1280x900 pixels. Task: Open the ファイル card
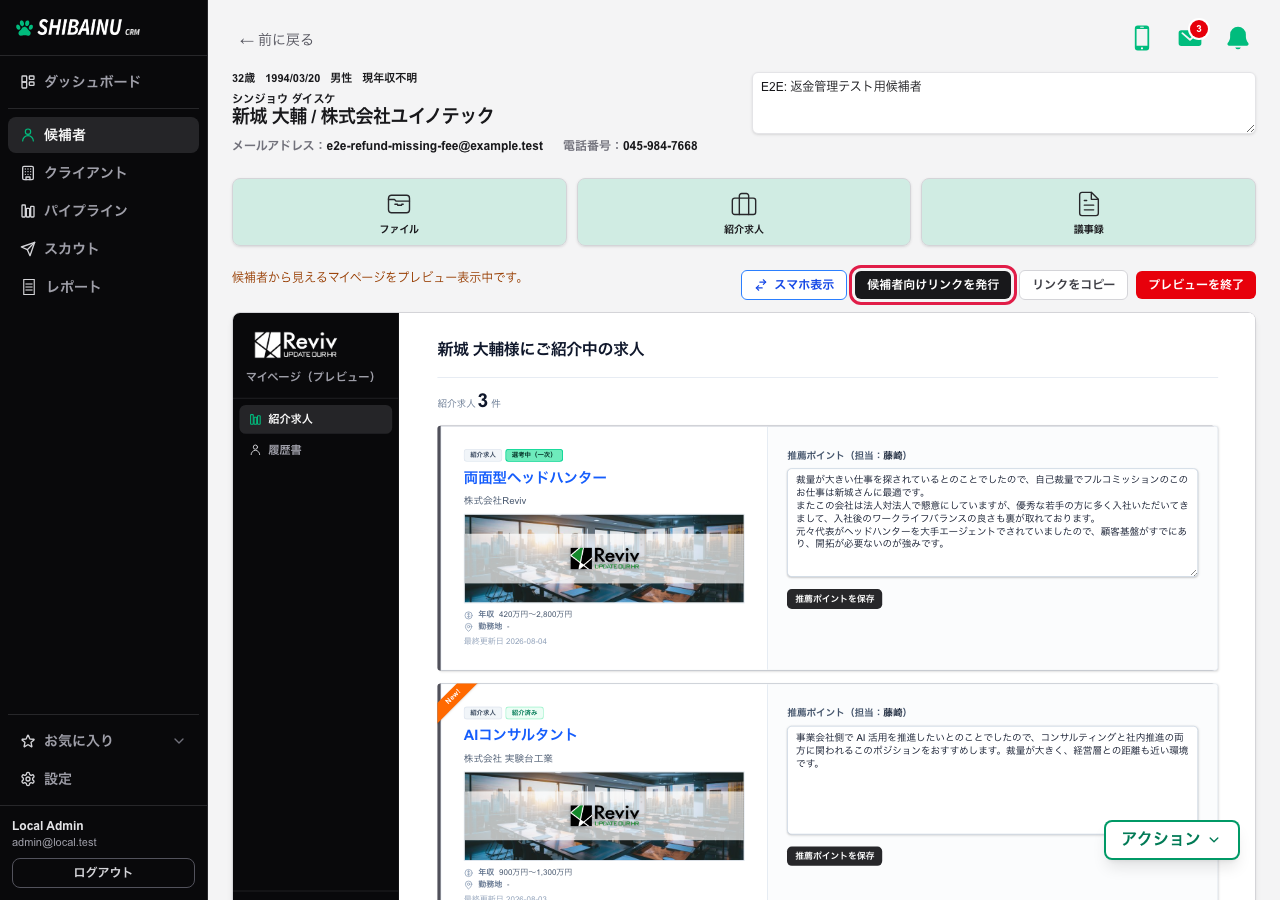tap(399, 212)
